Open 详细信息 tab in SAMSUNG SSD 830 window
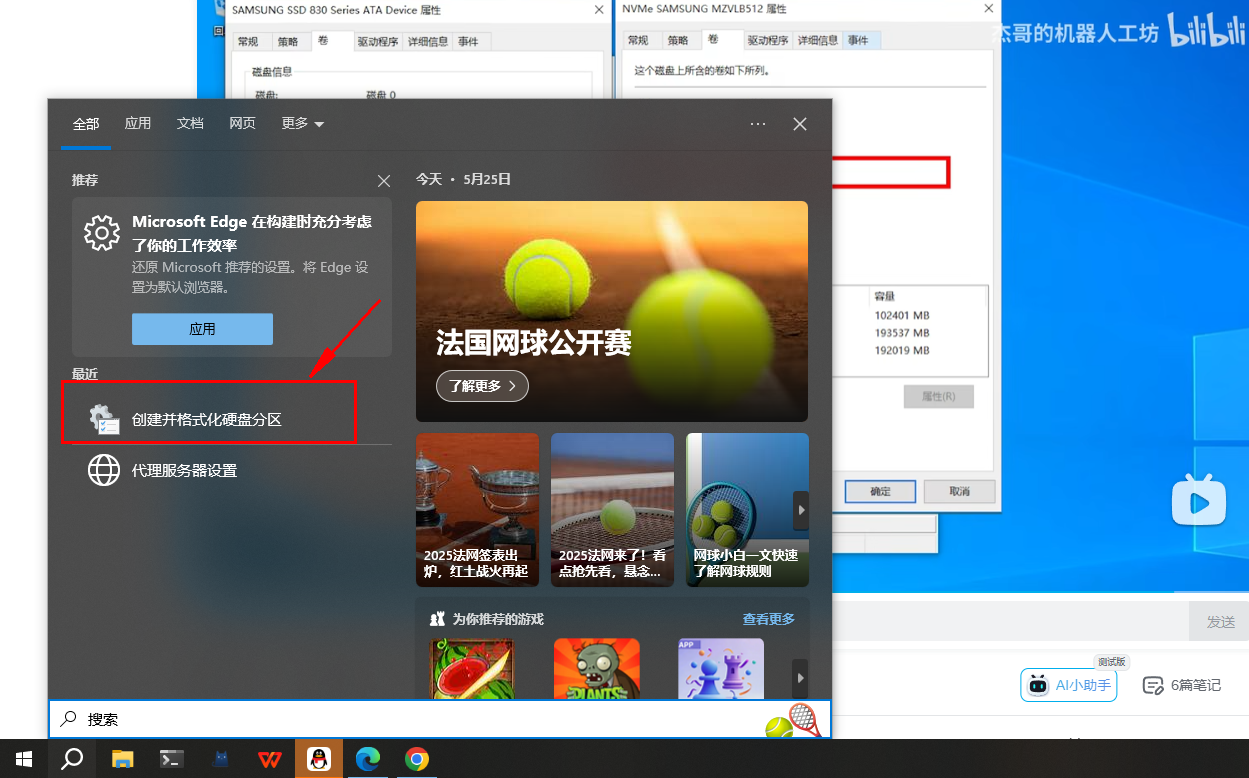Viewport: 1249px width, 778px height. tap(427, 41)
